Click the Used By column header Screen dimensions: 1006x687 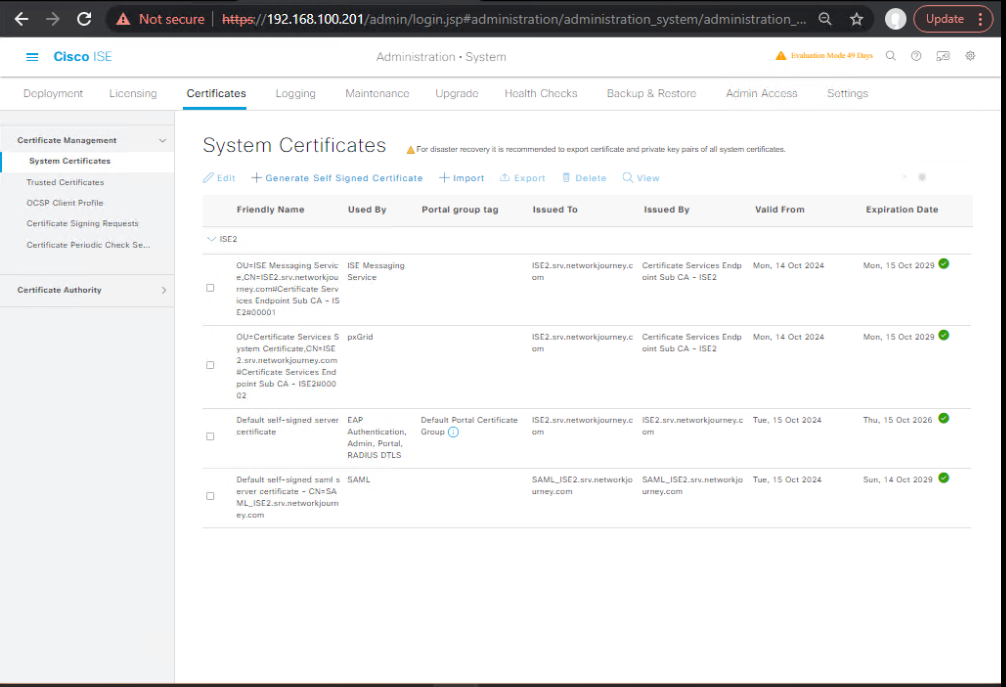click(367, 210)
